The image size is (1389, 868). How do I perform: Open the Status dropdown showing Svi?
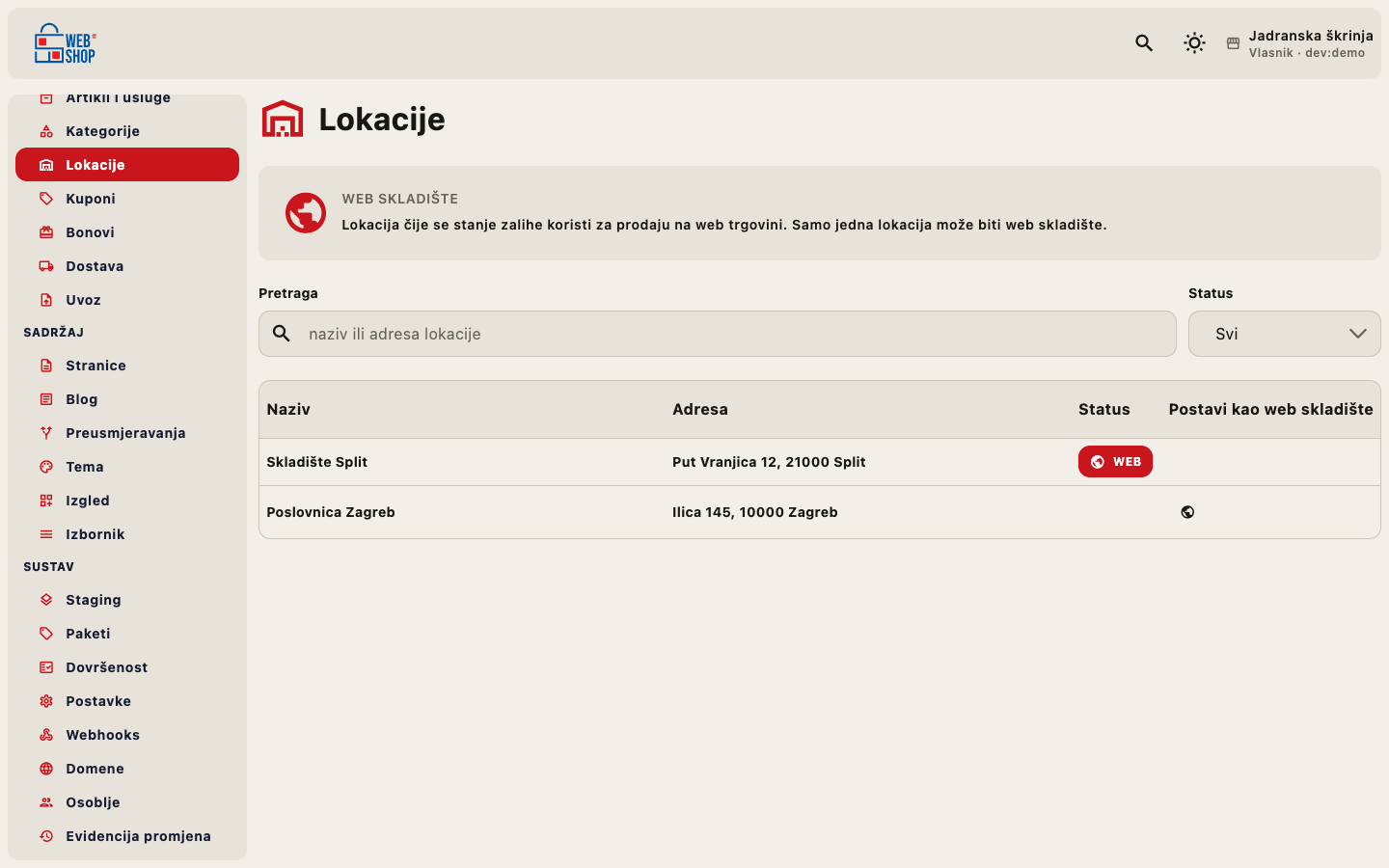point(1285,334)
